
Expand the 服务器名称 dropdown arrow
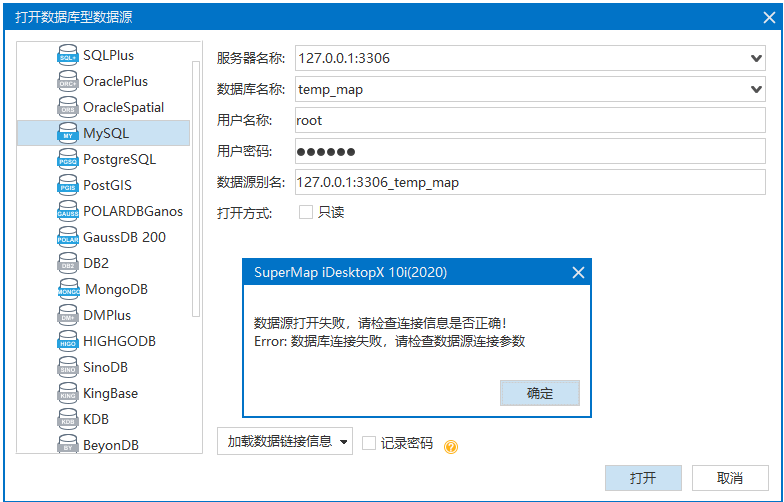pyautogui.click(x=756, y=58)
